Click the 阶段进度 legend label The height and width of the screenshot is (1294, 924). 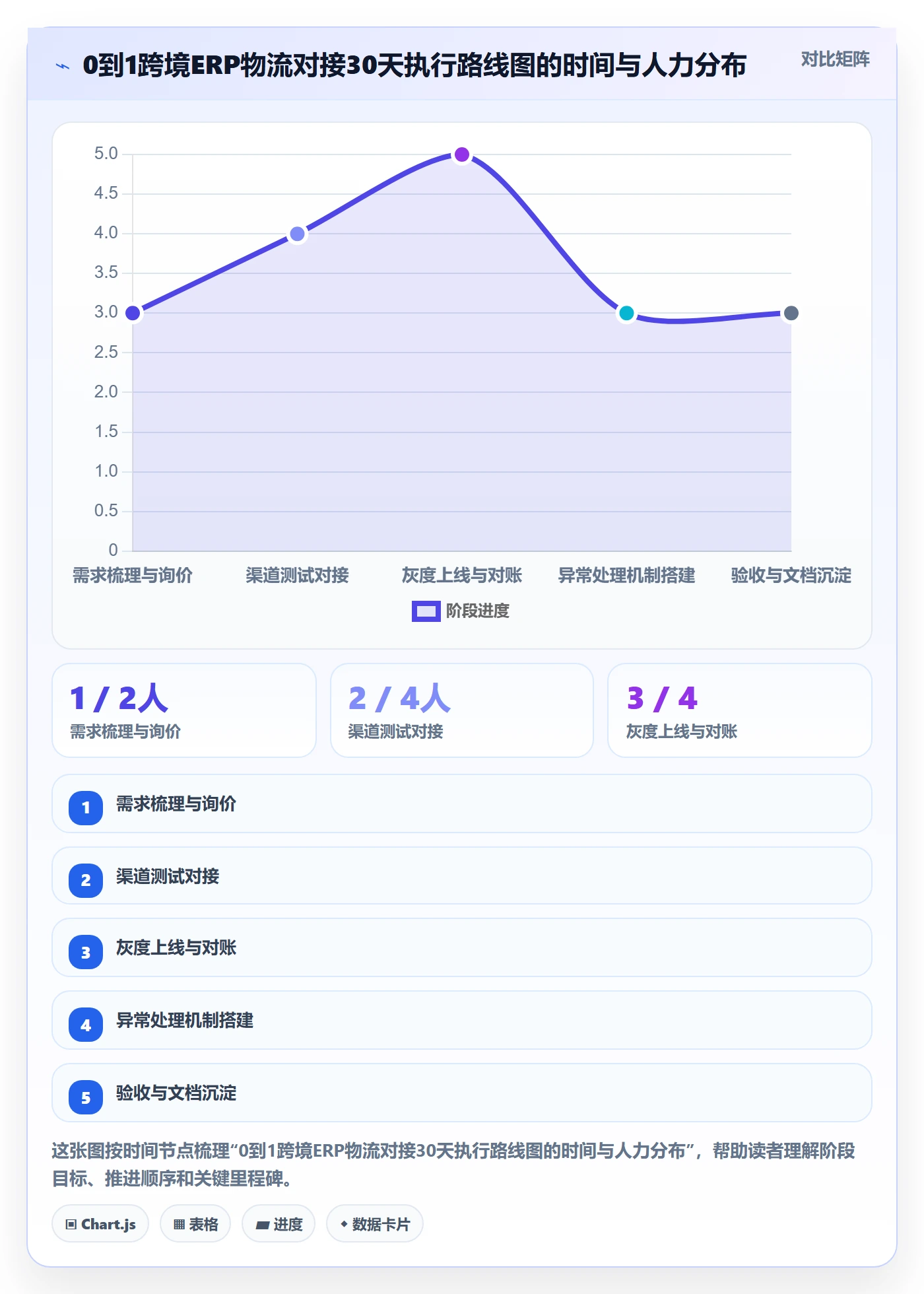tap(478, 611)
